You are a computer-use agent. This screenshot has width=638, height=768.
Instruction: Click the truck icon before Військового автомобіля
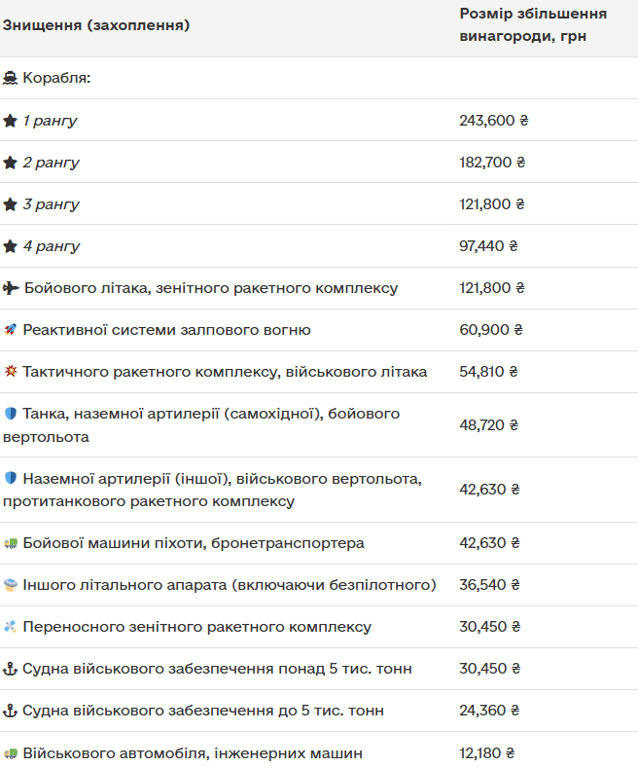tap(10, 753)
